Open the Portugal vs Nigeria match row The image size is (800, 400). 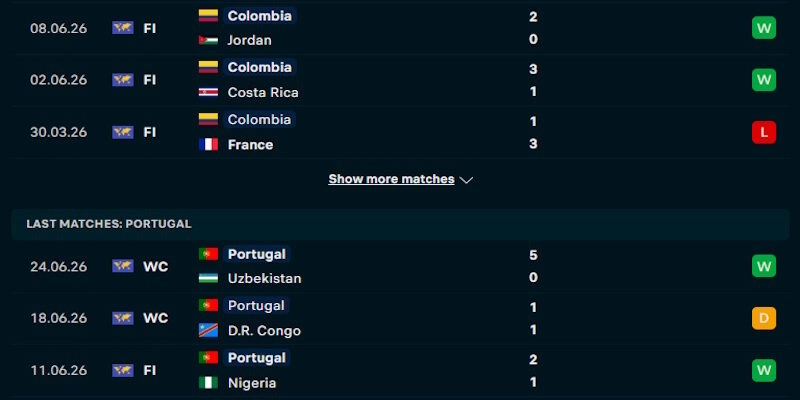(400, 370)
